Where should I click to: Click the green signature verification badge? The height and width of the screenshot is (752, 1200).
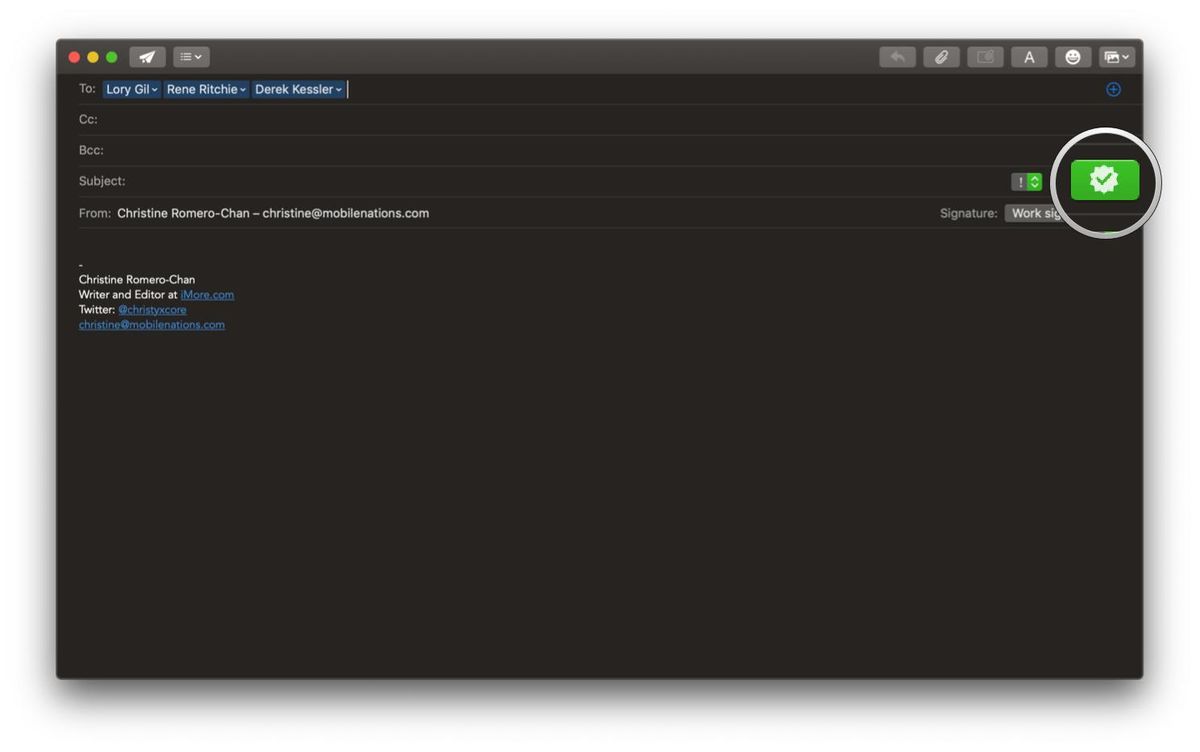[x=1103, y=180]
